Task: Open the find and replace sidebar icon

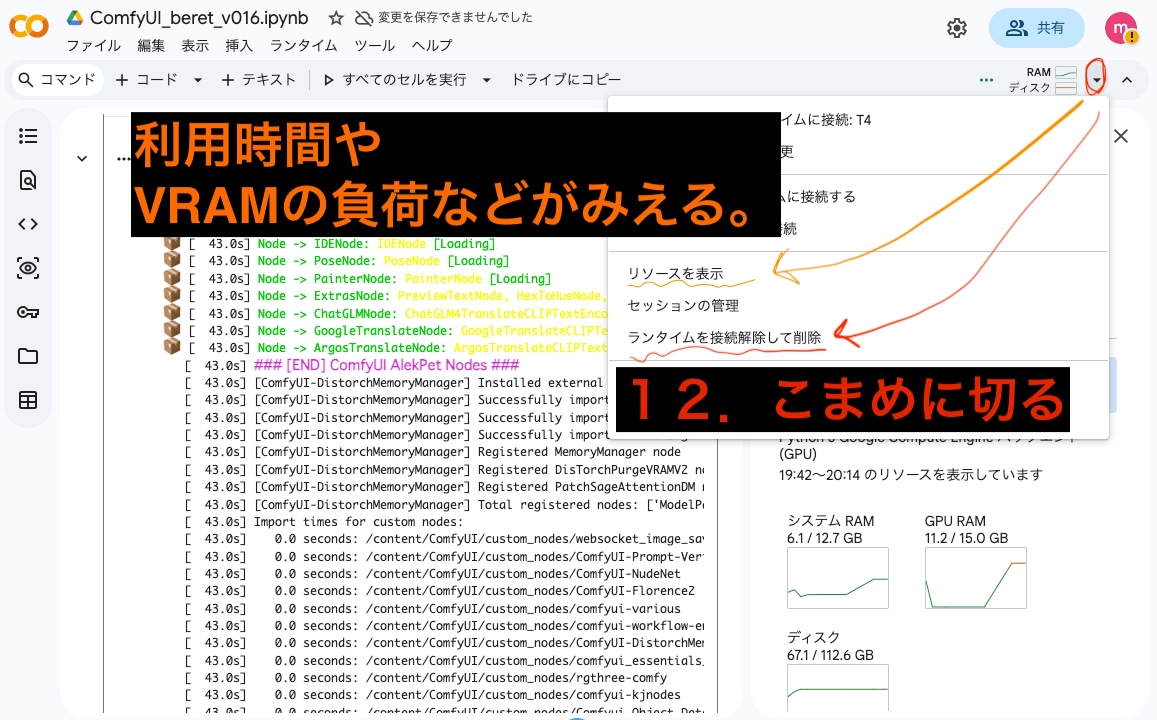Action: point(28,180)
